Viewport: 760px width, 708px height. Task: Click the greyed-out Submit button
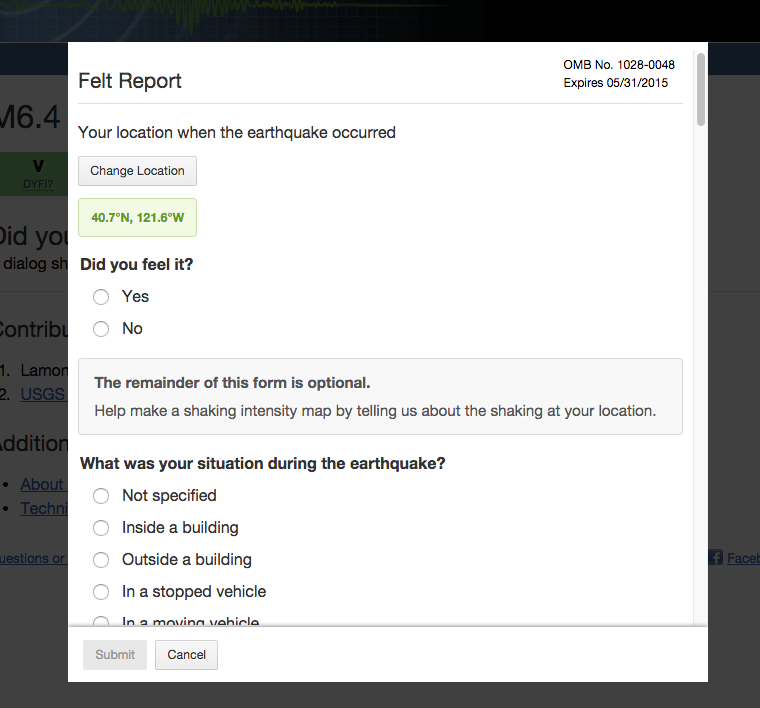(x=115, y=655)
